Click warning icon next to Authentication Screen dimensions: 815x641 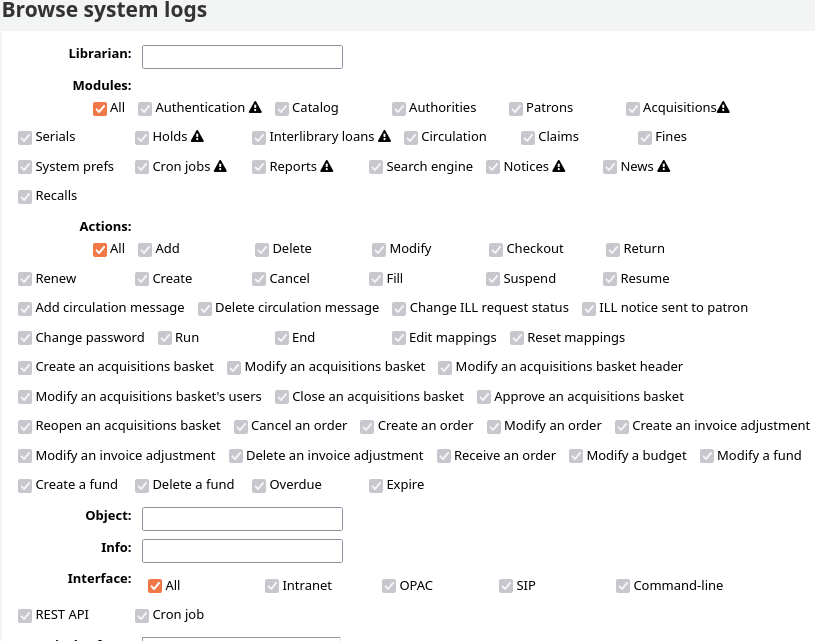click(255, 108)
